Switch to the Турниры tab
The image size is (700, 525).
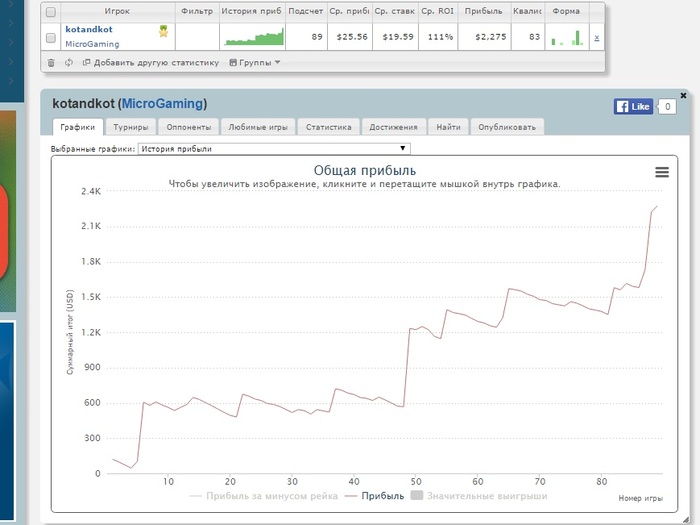pyautogui.click(x=130, y=127)
